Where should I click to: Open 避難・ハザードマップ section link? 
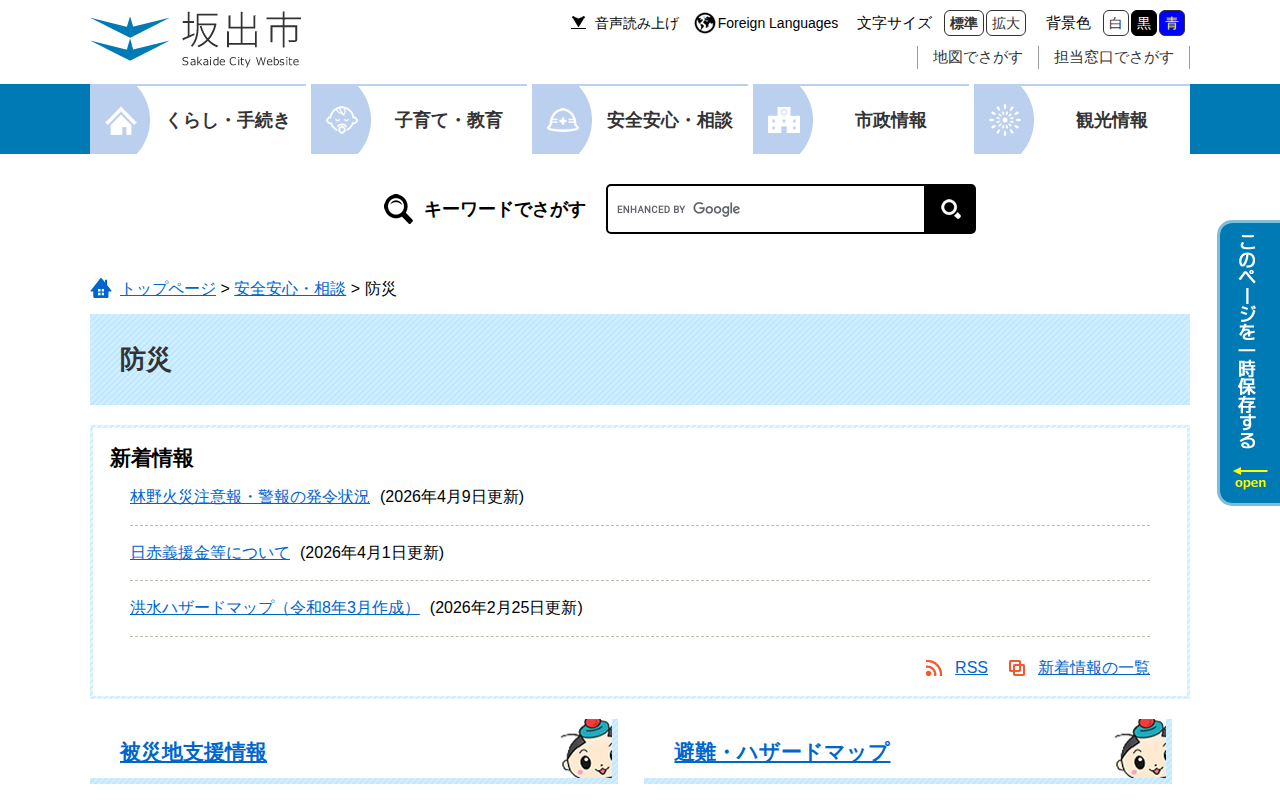coord(782,752)
